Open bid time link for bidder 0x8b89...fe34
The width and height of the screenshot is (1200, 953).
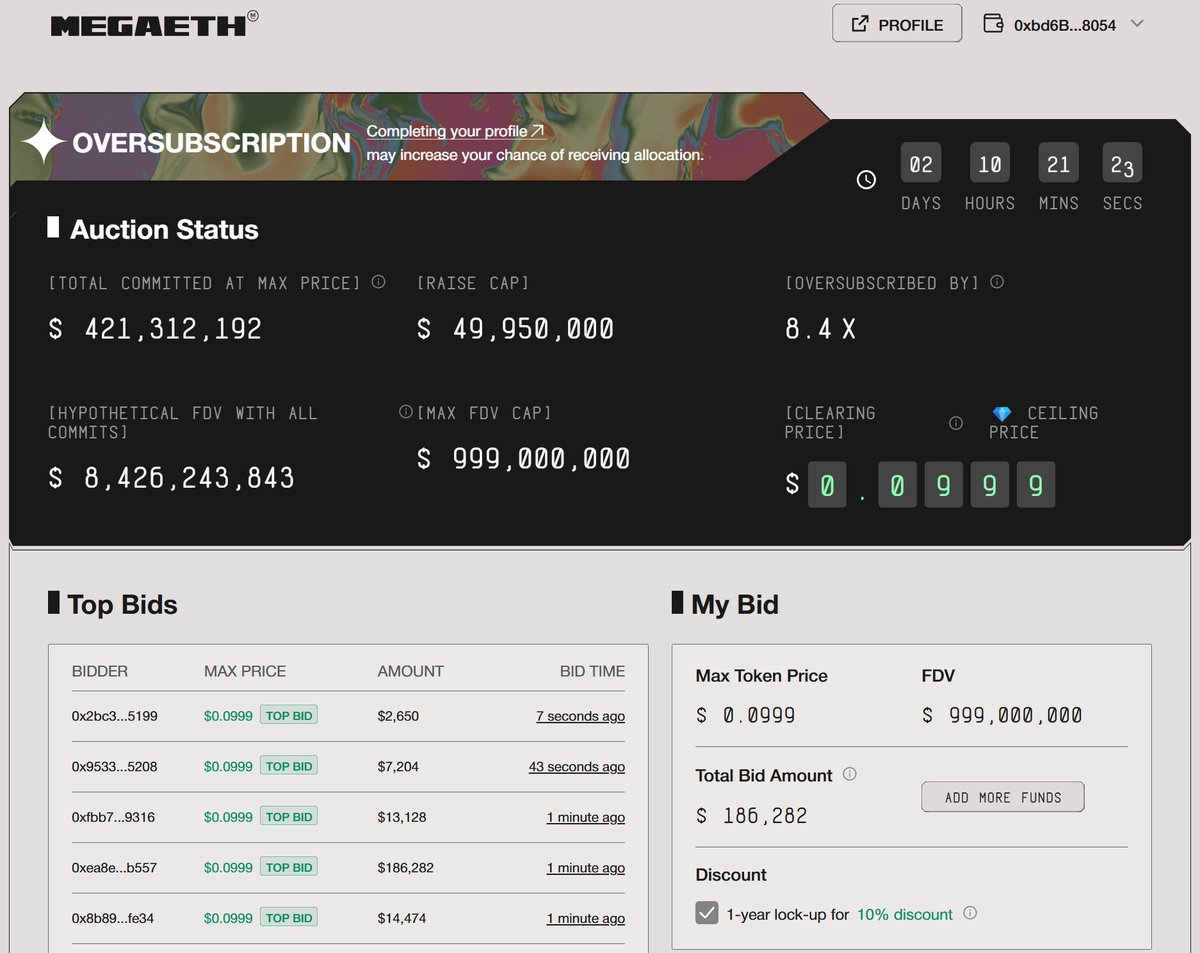click(586, 918)
